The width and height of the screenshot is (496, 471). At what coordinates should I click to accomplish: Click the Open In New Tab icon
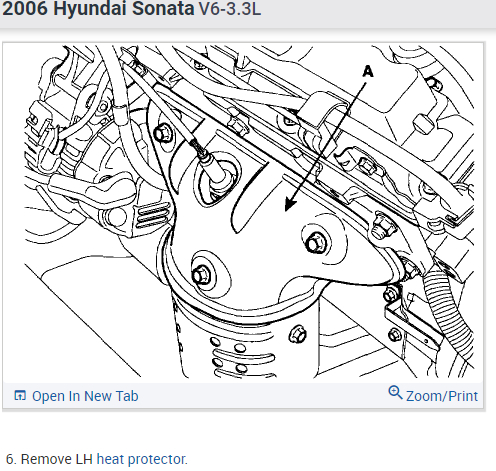point(20,395)
